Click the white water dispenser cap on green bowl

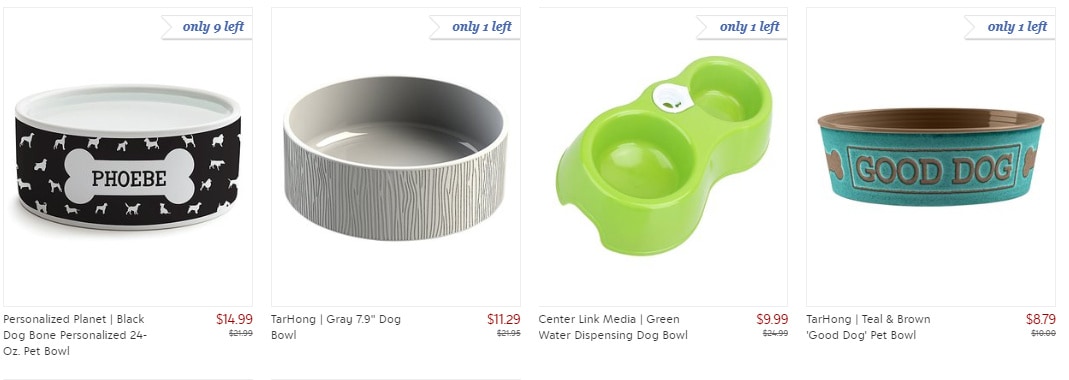(x=673, y=99)
